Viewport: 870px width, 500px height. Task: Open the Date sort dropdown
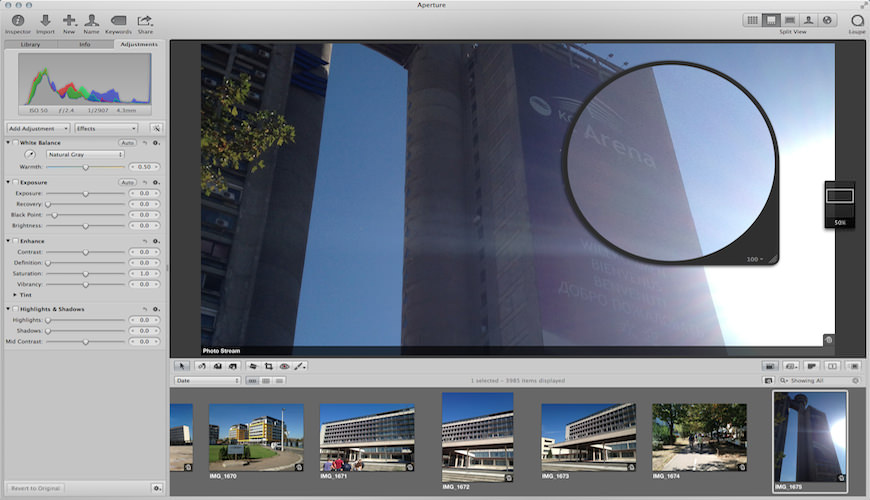(x=207, y=381)
